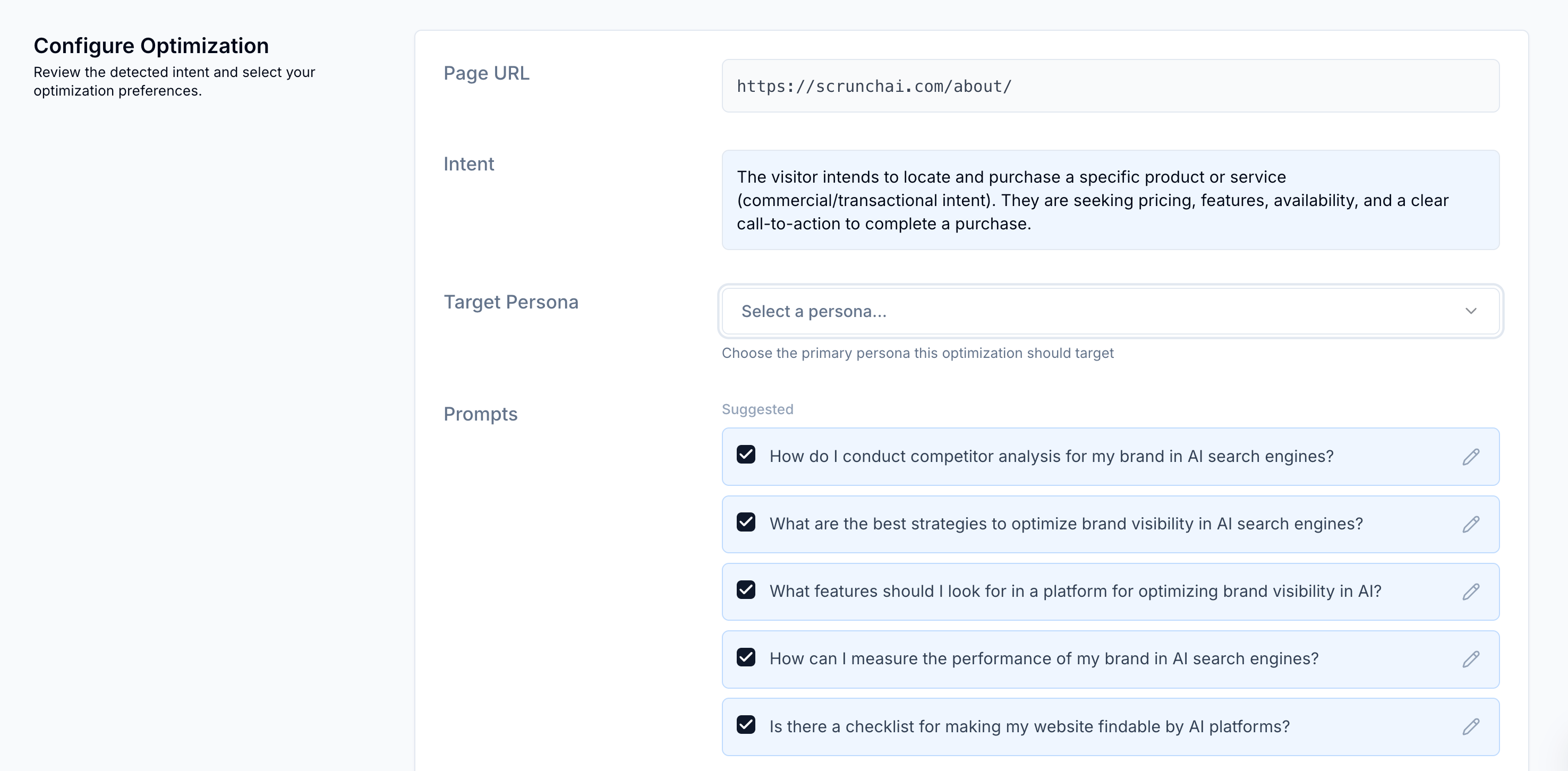The width and height of the screenshot is (1568, 771).
Task: Edit the checklist prompt using pencil icon
Action: (1471, 727)
